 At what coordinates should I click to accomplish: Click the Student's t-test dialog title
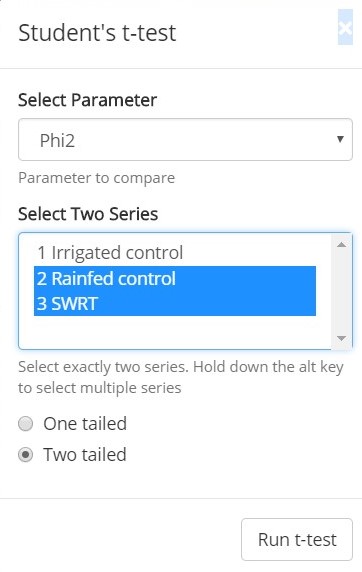point(97,32)
